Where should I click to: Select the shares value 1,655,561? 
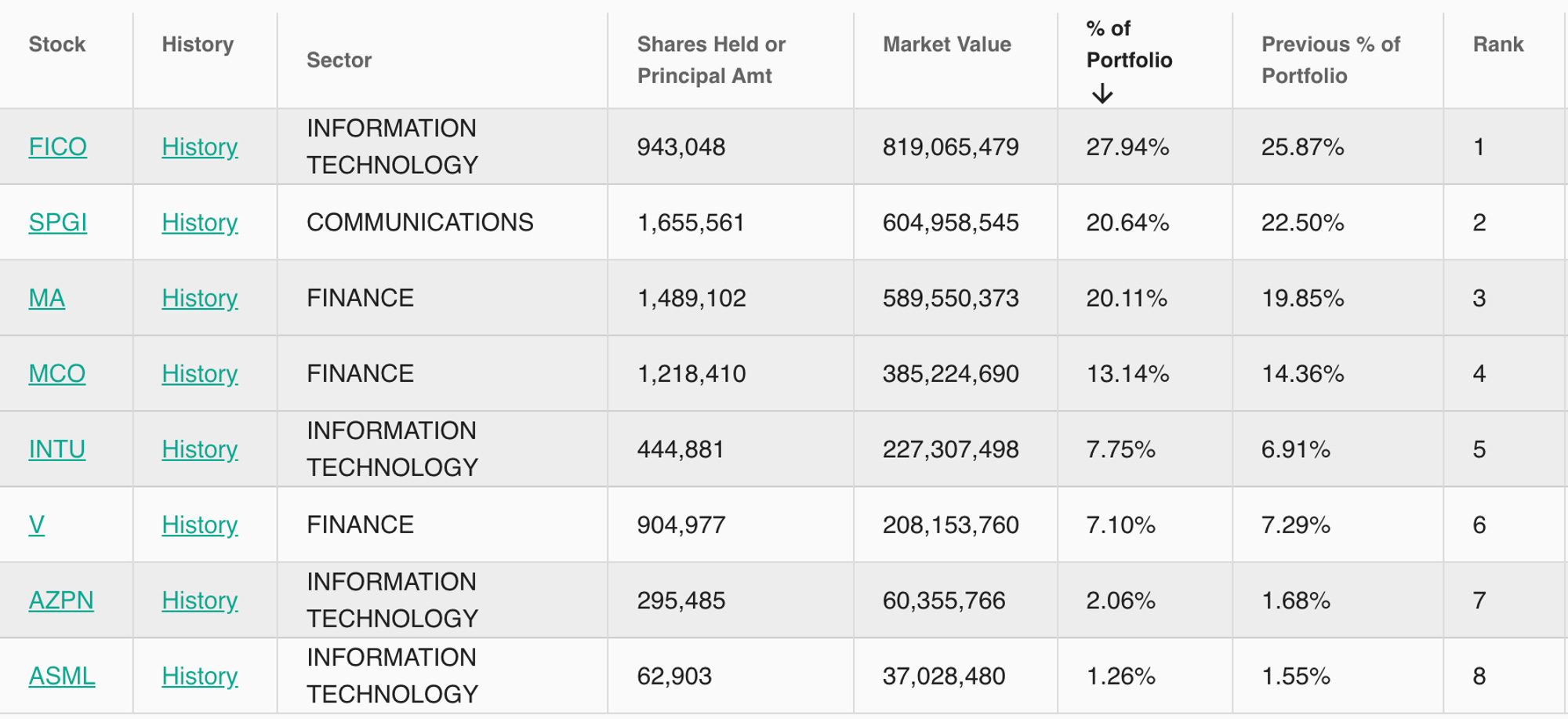click(x=690, y=222)
